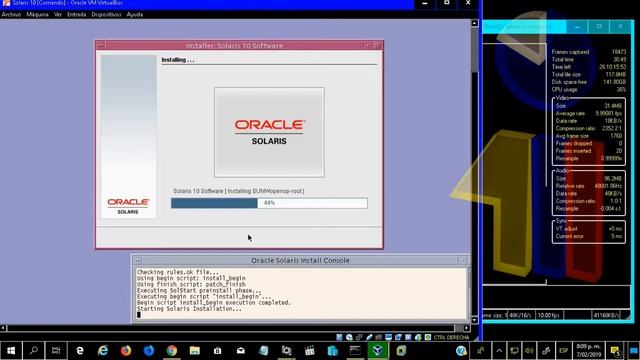Open Task View on the taskbar
The image size is (640, 360).
coord(56,350)
